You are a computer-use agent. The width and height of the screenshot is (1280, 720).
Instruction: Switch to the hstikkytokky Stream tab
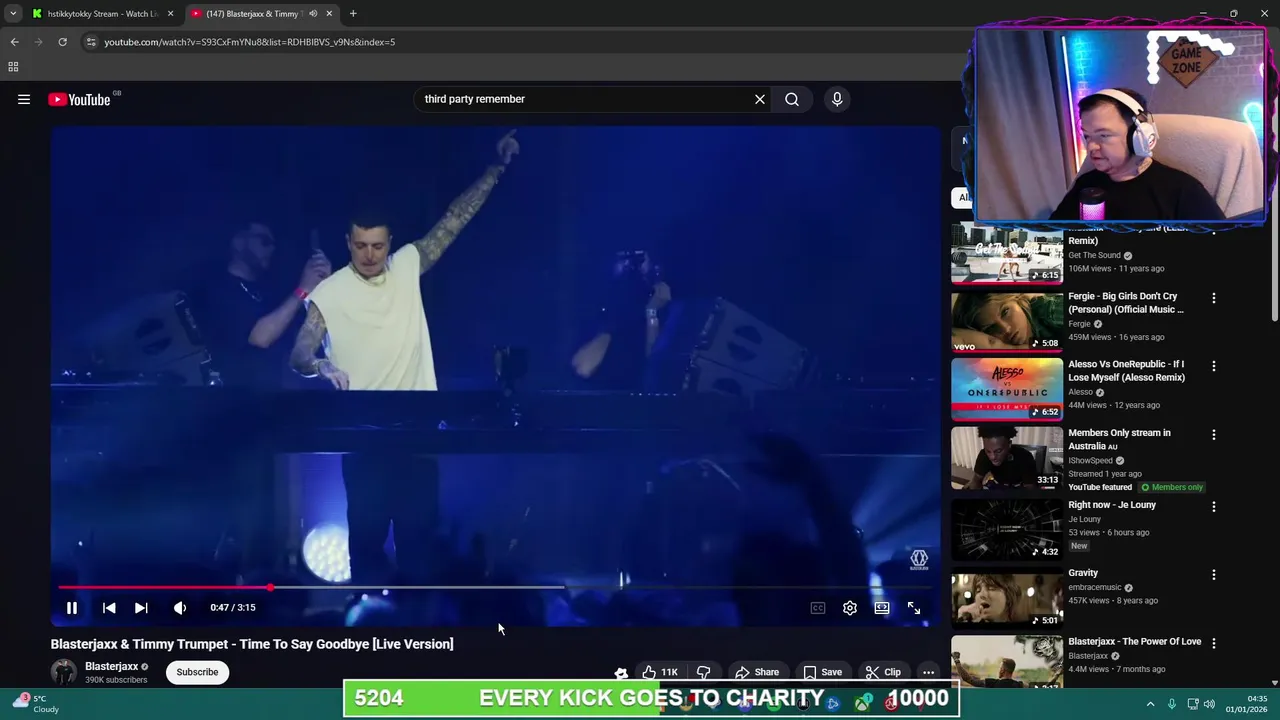[103, 14]
